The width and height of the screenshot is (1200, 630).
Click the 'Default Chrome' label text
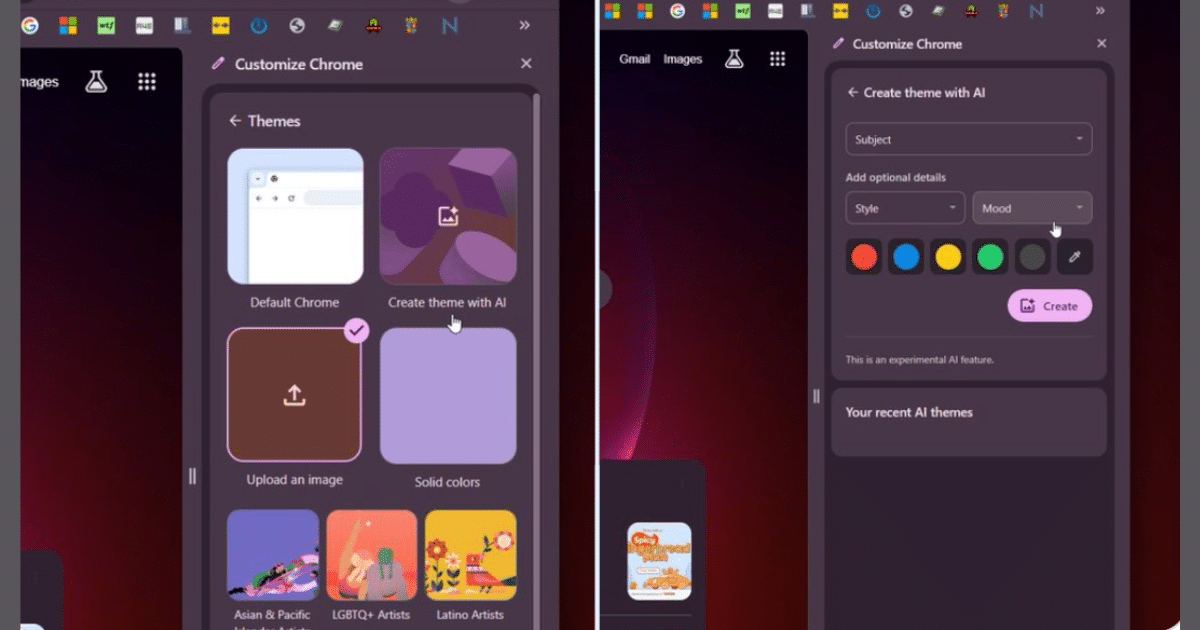tap(295, 303)
